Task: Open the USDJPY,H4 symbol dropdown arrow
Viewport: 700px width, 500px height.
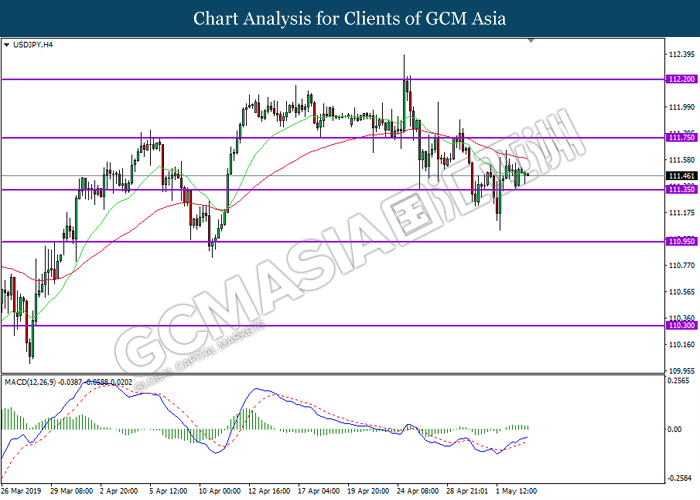Action: coord(6,45)
